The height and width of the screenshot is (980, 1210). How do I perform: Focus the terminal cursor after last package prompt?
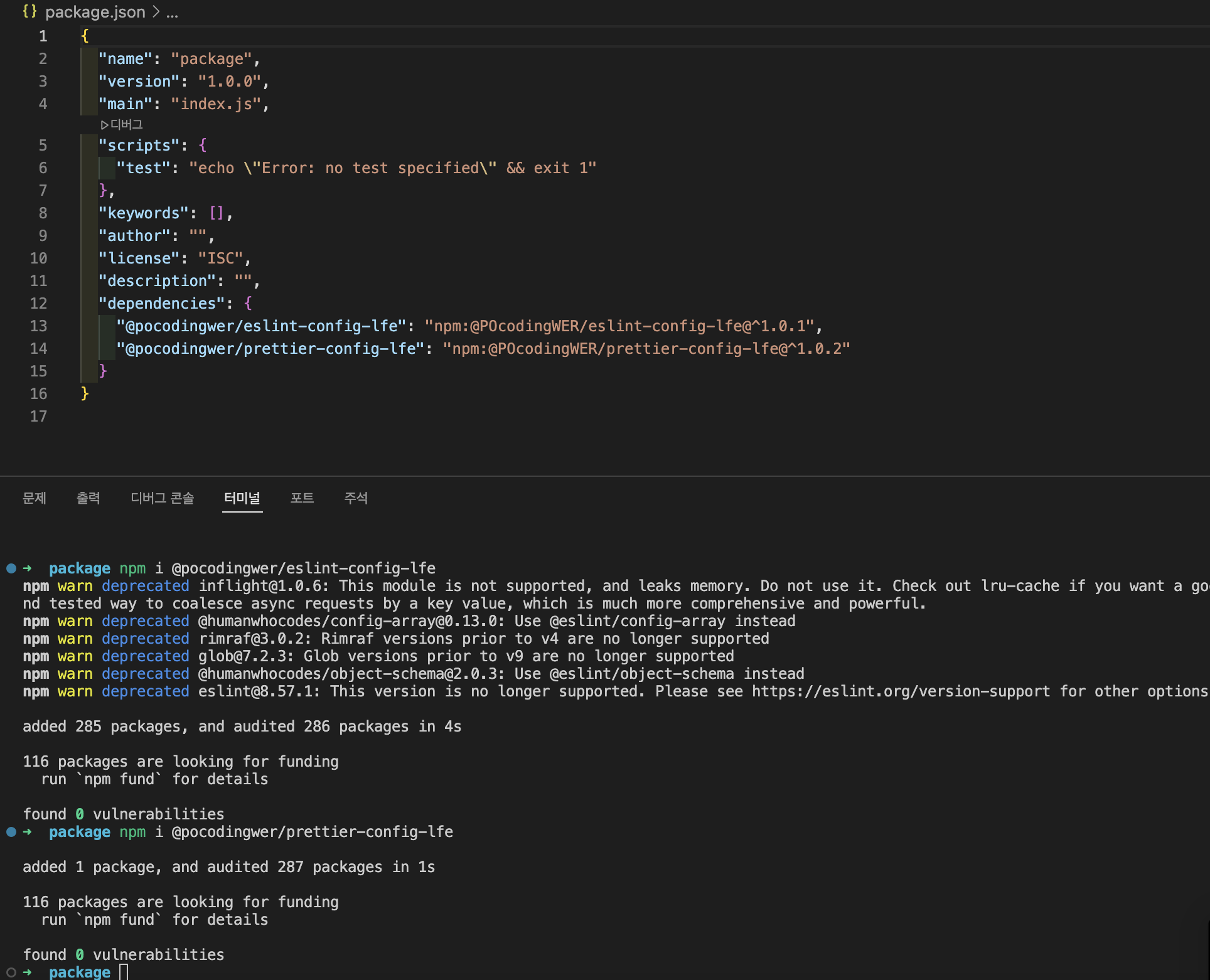coord(124,972)
